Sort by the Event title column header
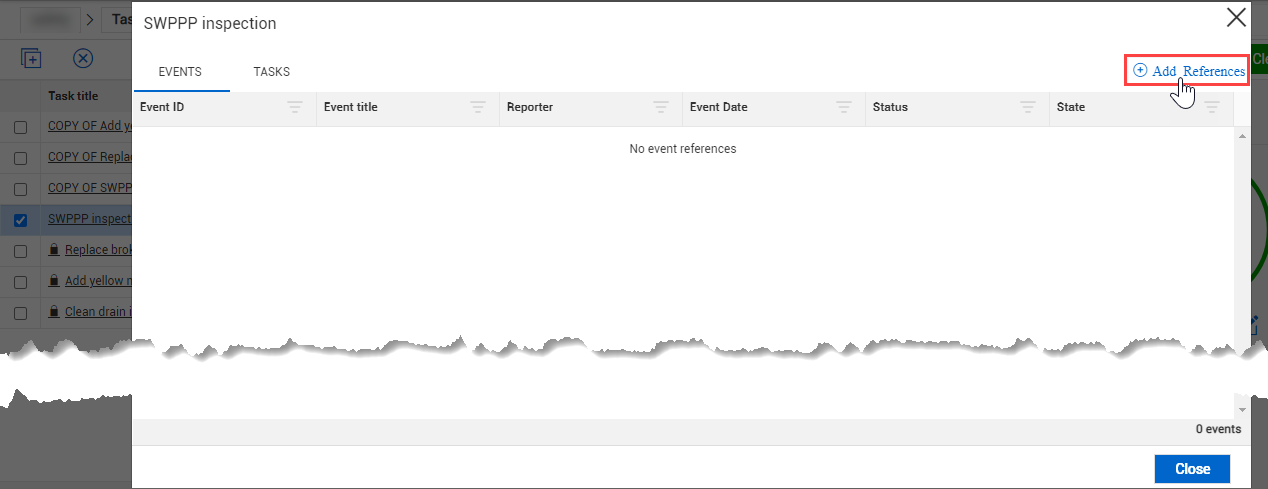 351,107
